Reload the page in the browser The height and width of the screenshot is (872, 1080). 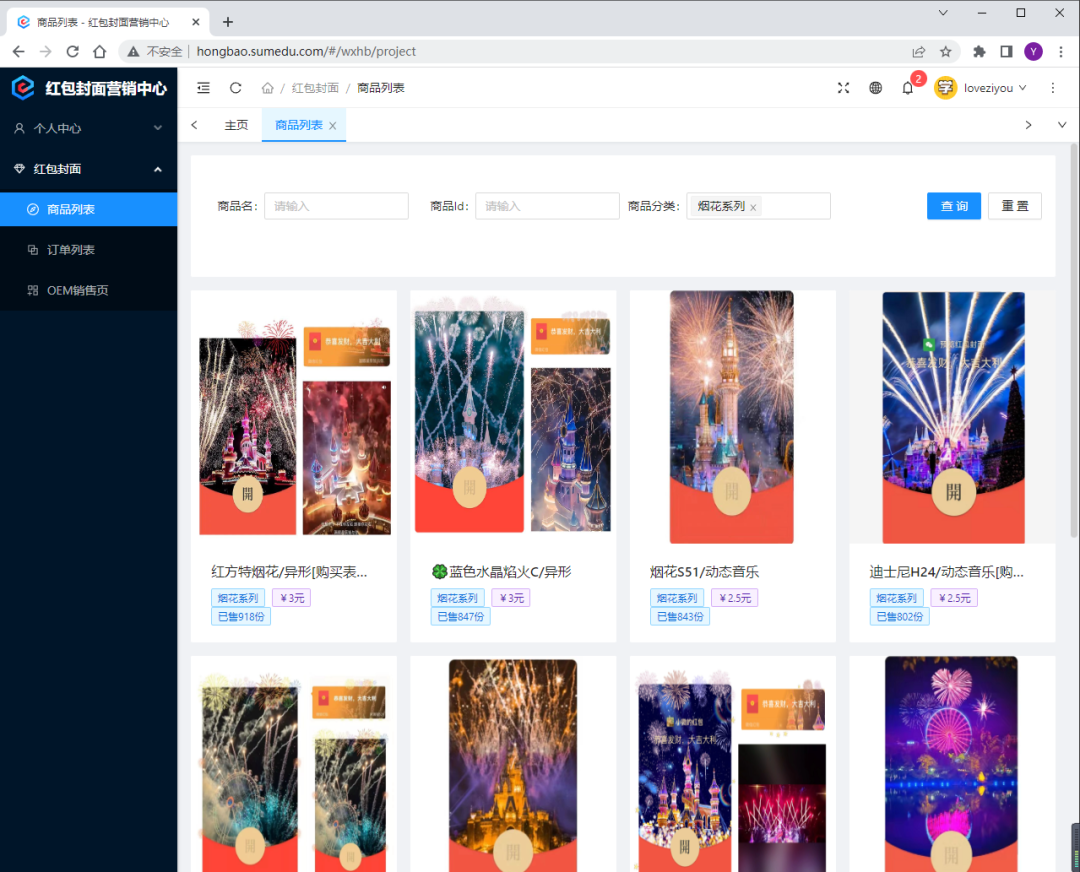coord(72,52)
